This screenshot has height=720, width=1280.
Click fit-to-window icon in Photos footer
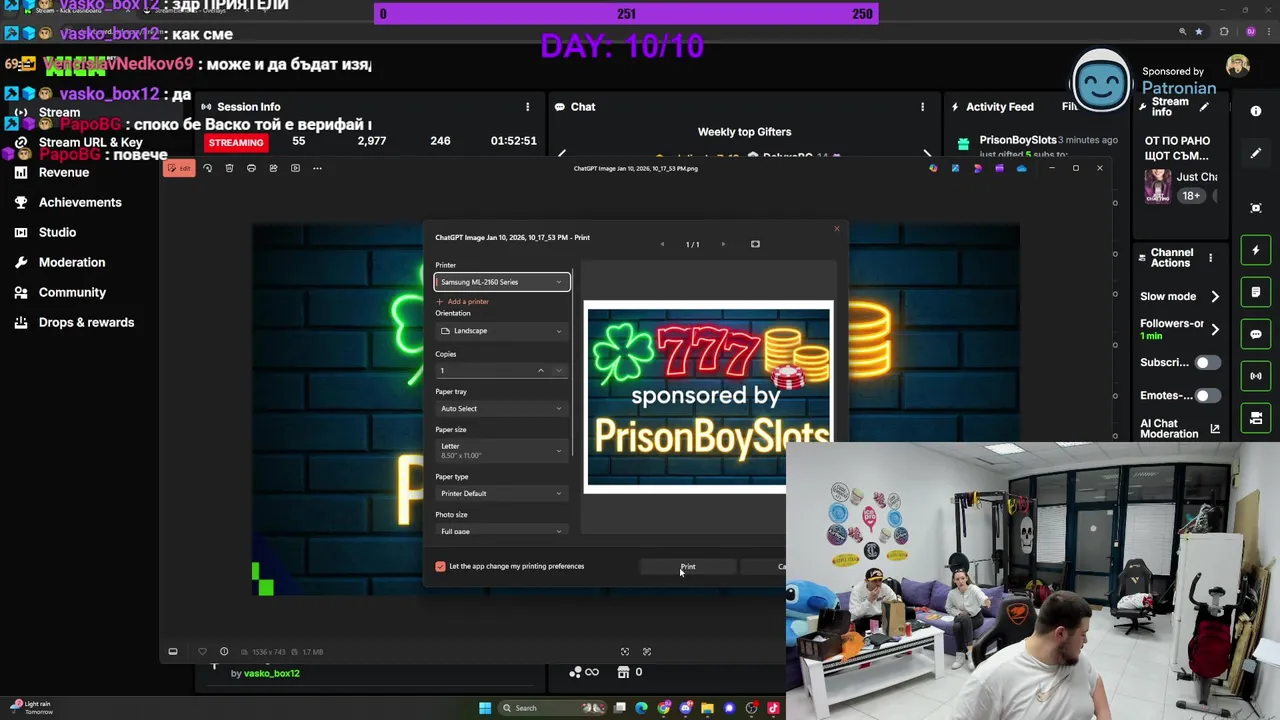click(x=625, y=651)
